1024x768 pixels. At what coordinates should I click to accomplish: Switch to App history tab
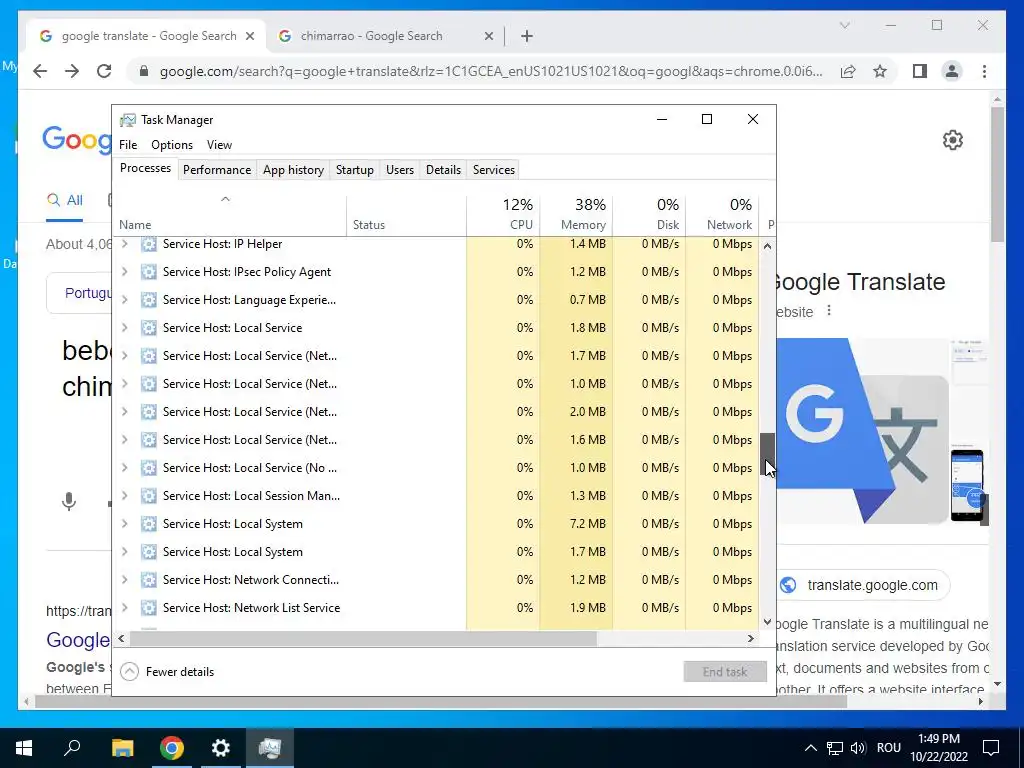pyautogui.click(x=293, y=170)
